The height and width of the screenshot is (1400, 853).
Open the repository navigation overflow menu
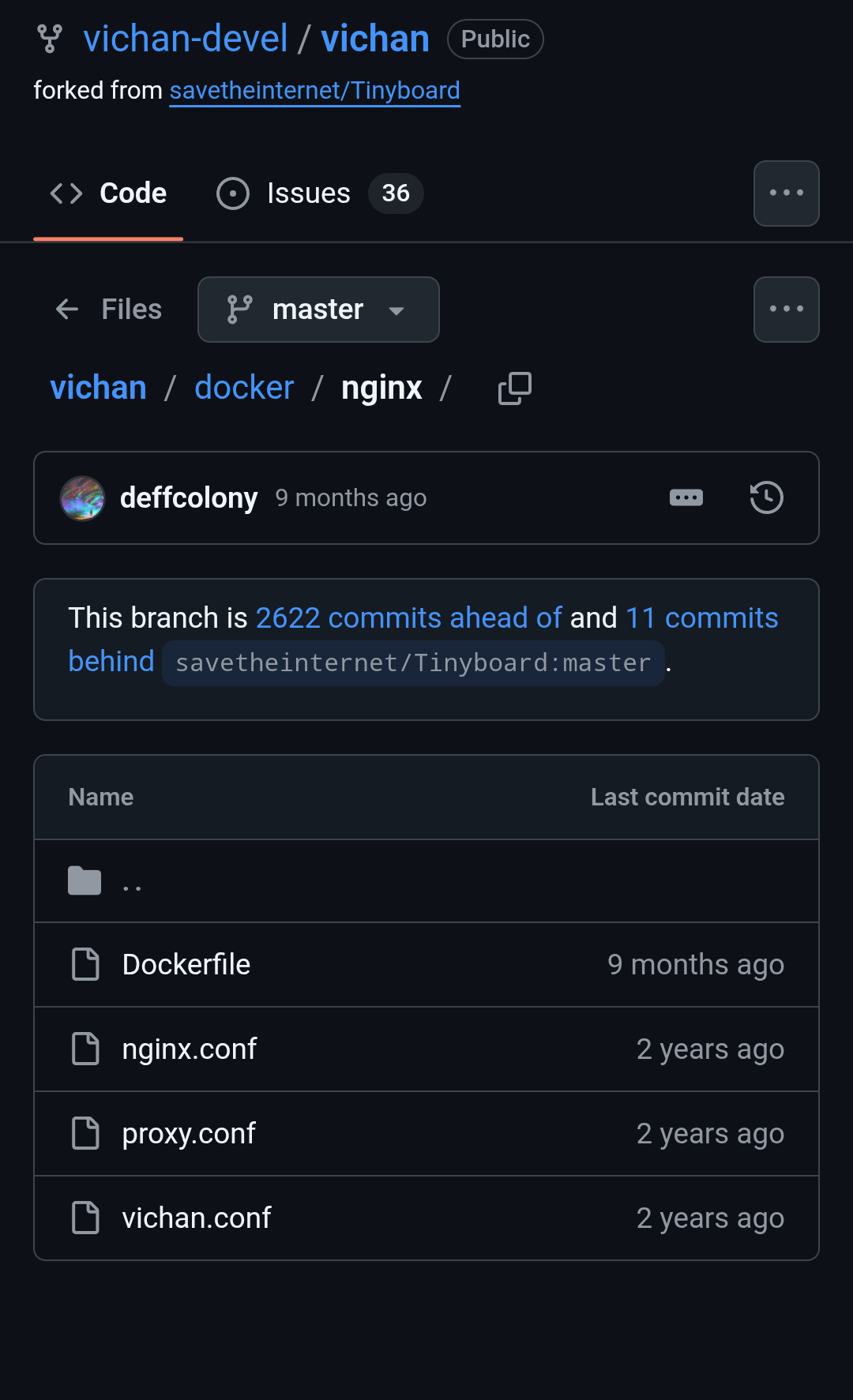tap(786, 193)
